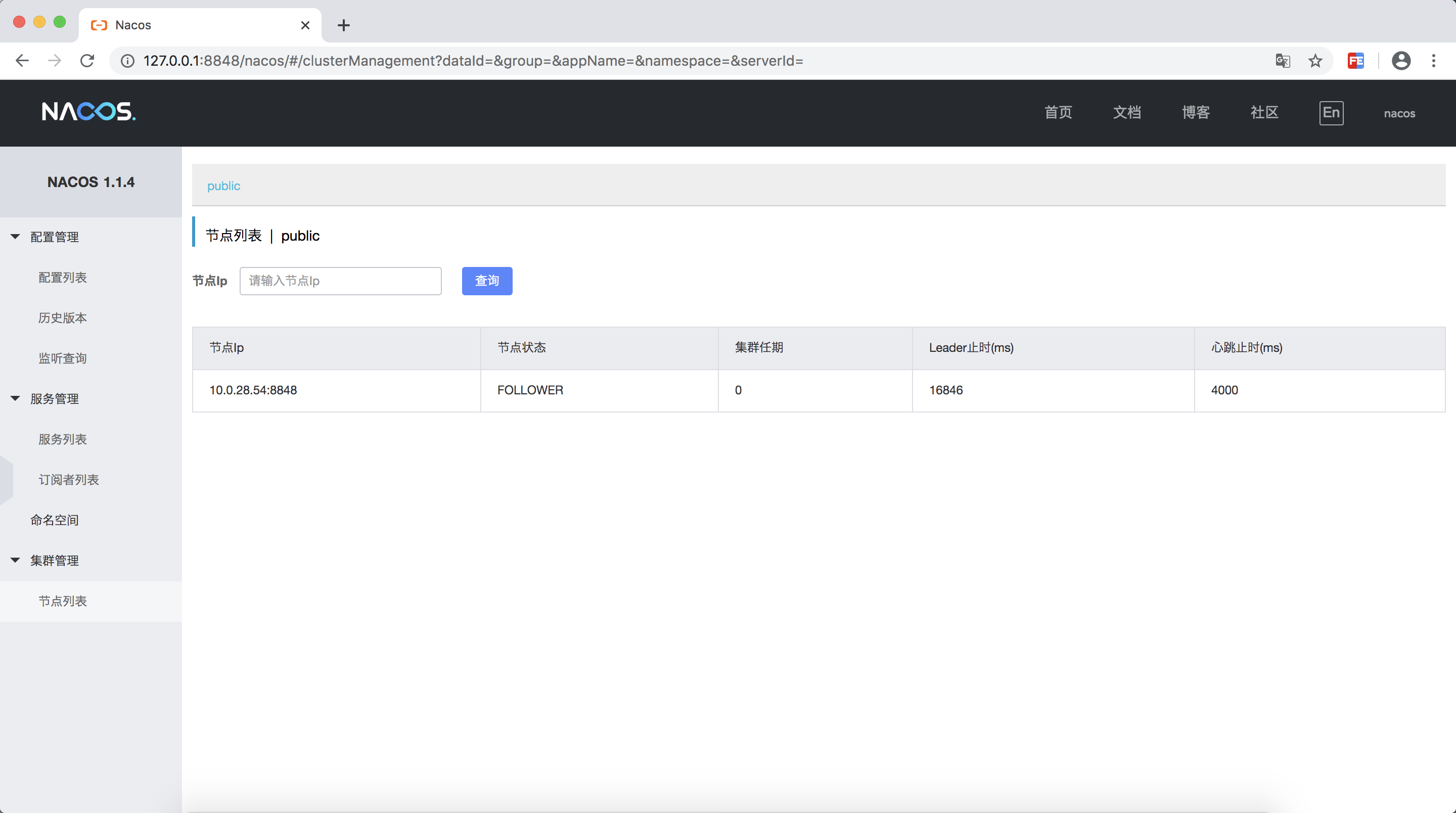Go back to the previous browser page
Screen dimensions: 1456x813
pyautogui.click(x=22, y=61)
